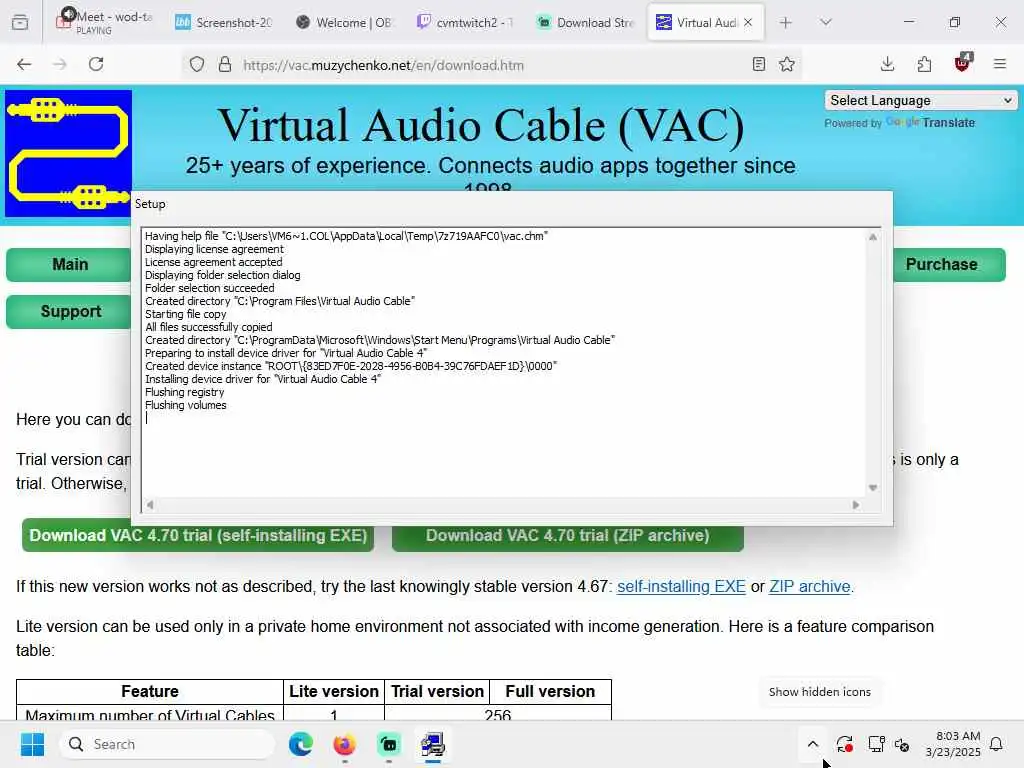Click the 'Trial version' table header

click(x=437, y=692)
